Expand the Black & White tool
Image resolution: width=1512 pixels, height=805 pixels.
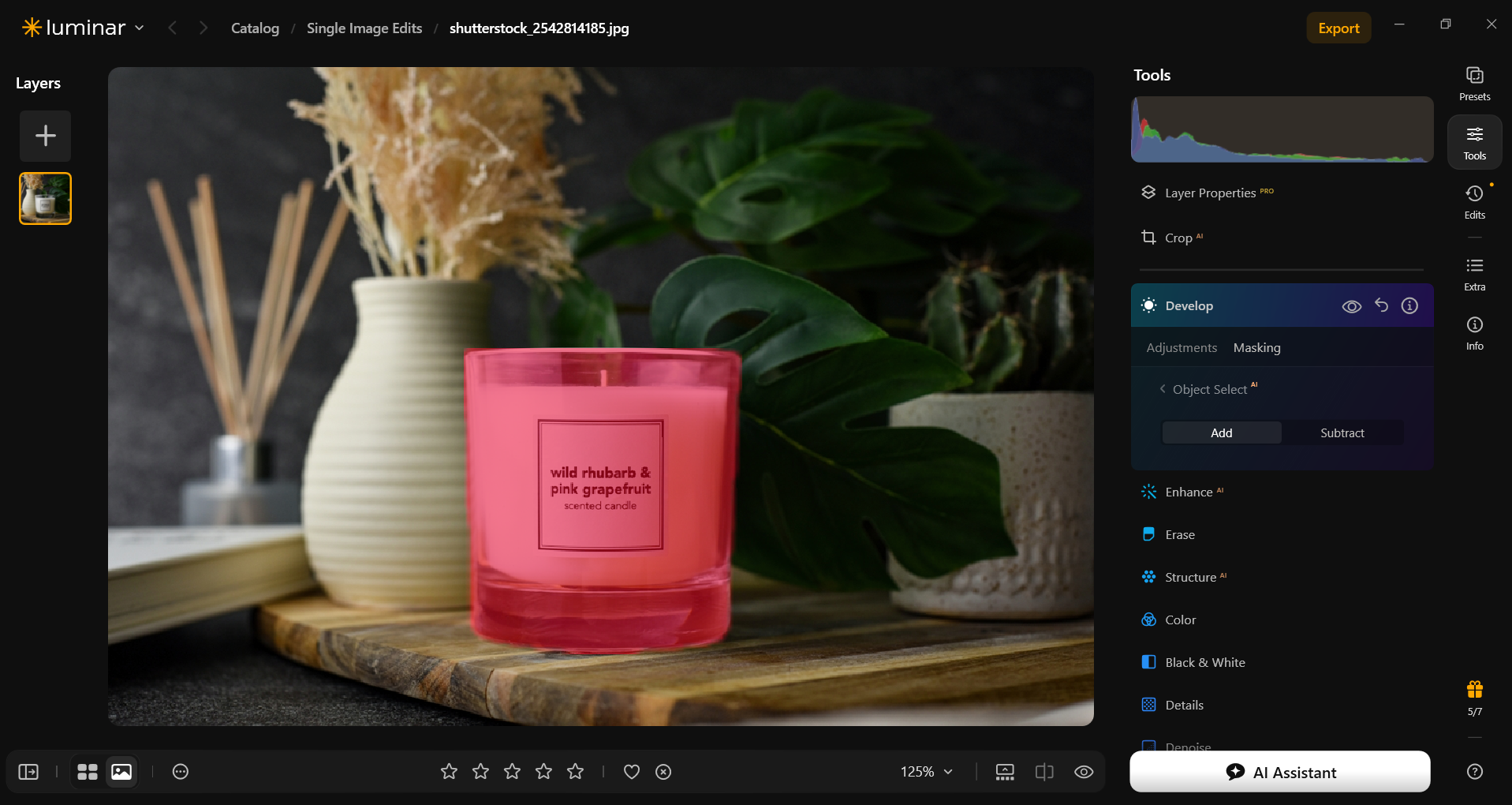pos(1282,662)
